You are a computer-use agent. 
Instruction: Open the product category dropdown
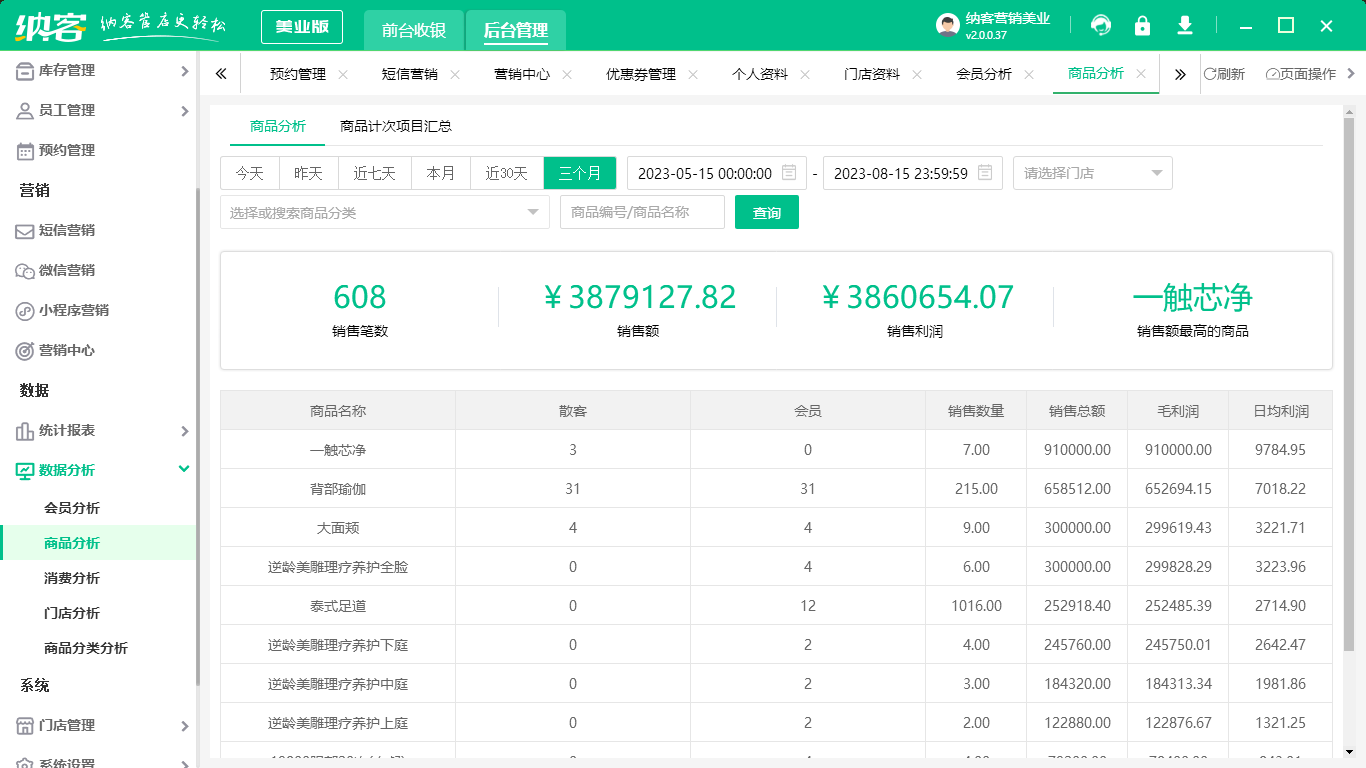384,211
